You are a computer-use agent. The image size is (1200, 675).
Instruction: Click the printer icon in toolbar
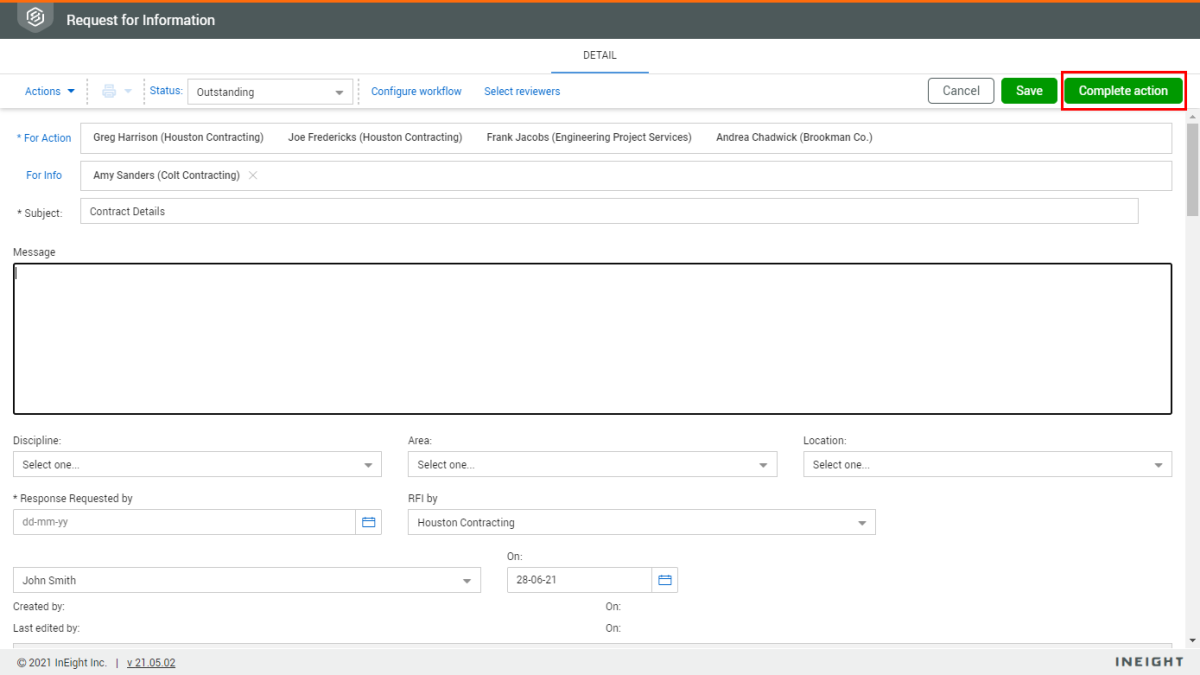pos(109,91)
